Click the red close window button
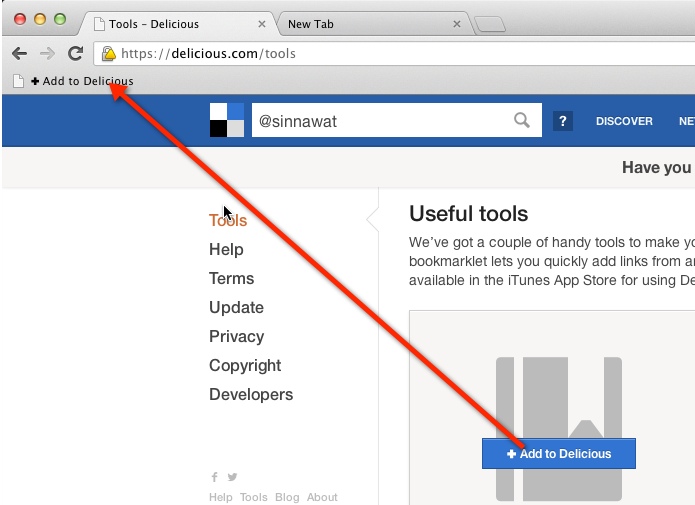695x505 pixels. click(20, 19)
